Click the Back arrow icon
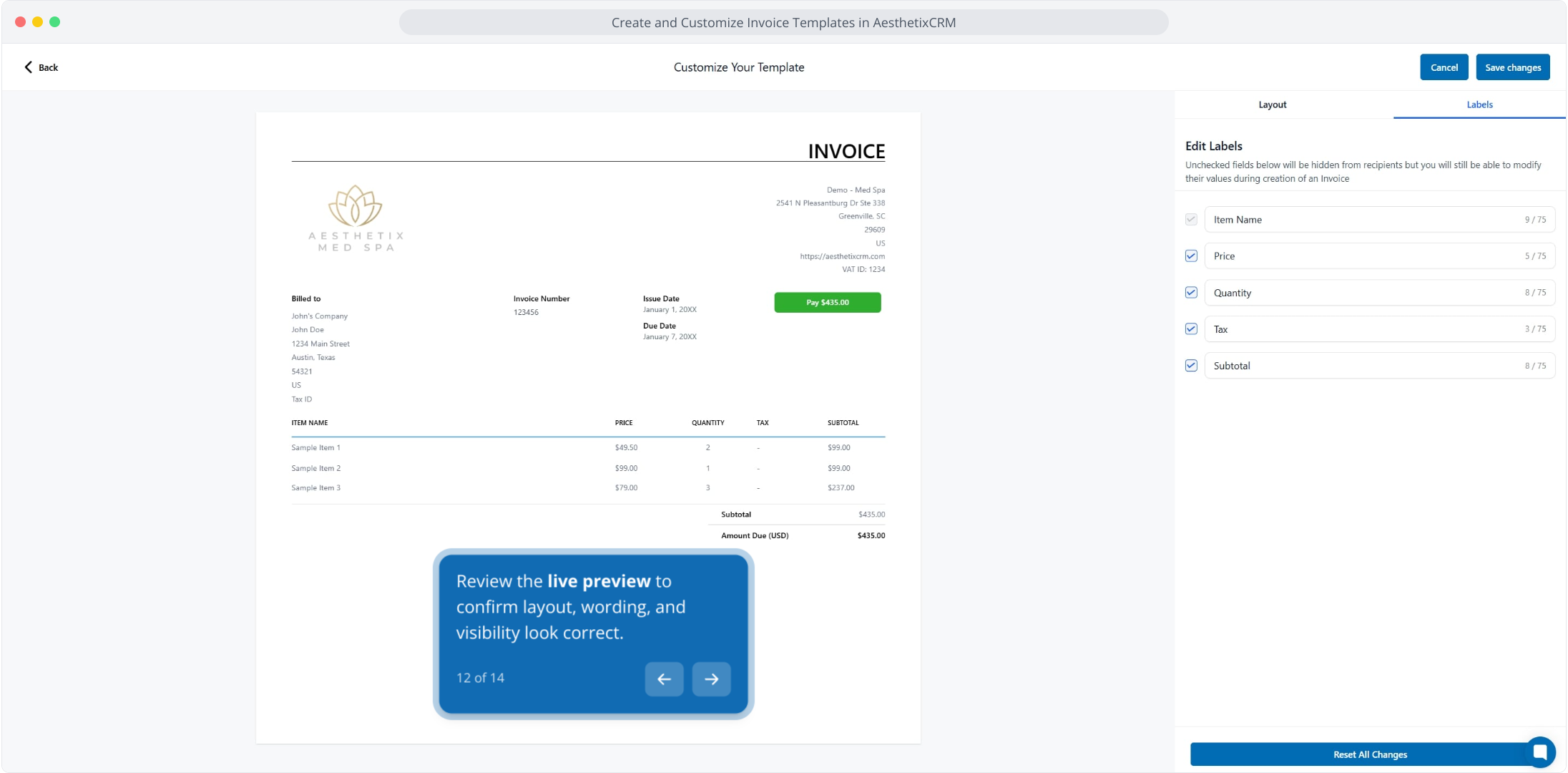The width and height of the screenshot is (1568, 773). (x=29, y=67)
